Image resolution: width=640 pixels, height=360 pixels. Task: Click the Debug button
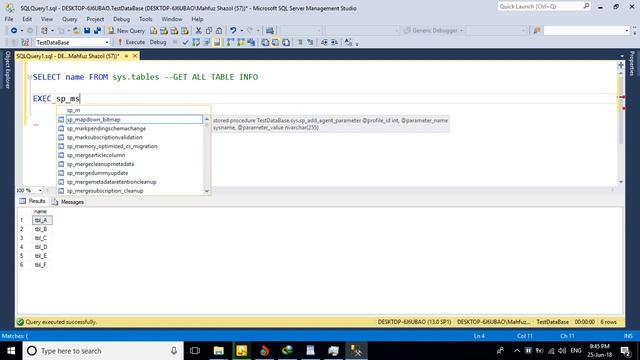(x=158, y=42)
